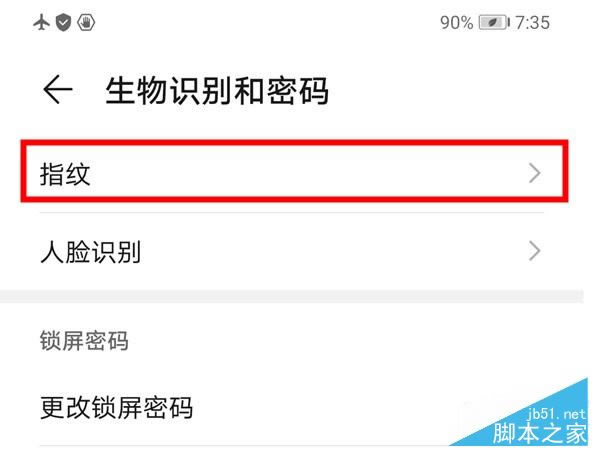The image size is (600, 456).
Task: Tap the hand gesture status icon
Action: coord(86,23)
